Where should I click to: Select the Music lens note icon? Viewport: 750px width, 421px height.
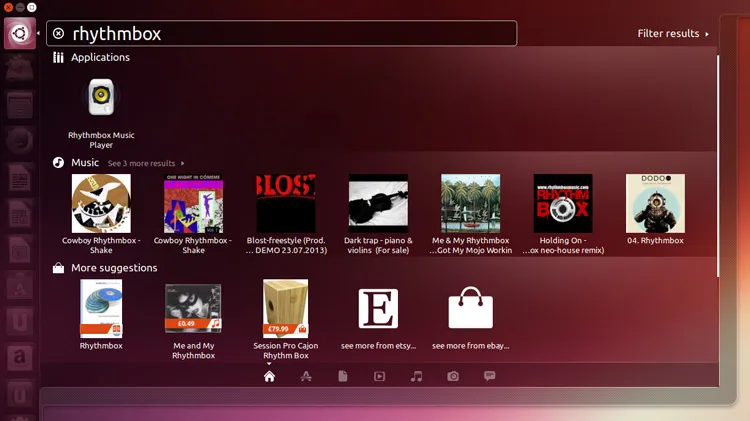[416, 376]
